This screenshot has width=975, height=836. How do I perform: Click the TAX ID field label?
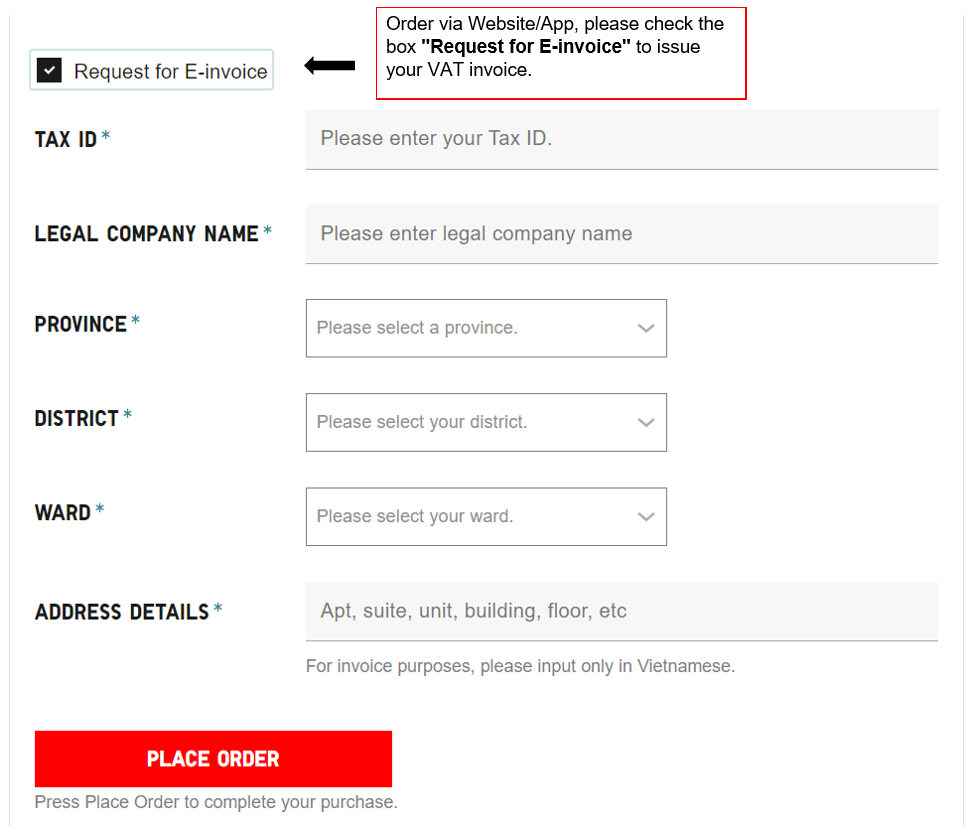coord(66,139)
